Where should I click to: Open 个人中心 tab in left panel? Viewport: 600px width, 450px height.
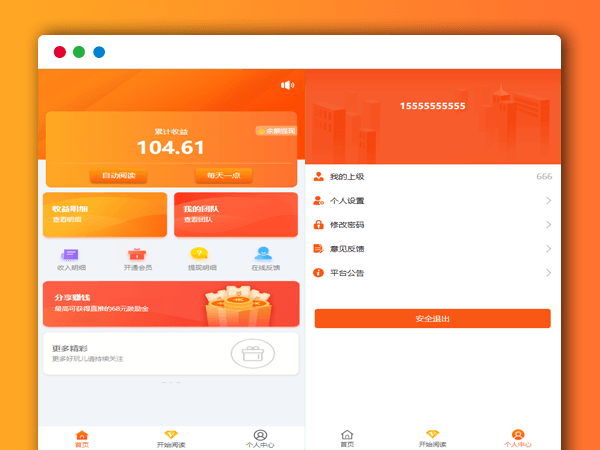coord(260,438)
